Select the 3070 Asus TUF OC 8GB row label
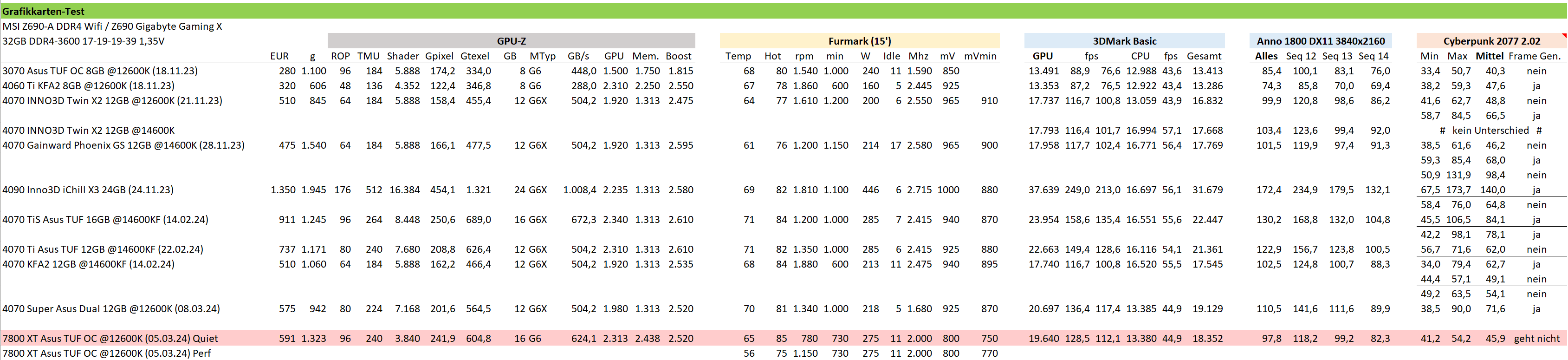The height and width of the screenshot is (360, 1568). [x=100, y=71]
